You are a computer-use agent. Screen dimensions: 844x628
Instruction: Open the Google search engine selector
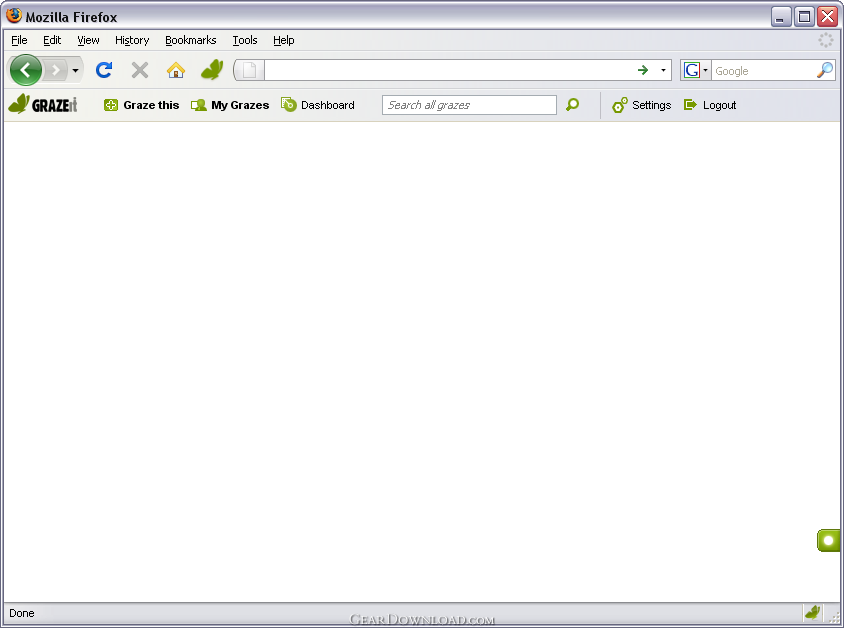(x=695, y=70)
